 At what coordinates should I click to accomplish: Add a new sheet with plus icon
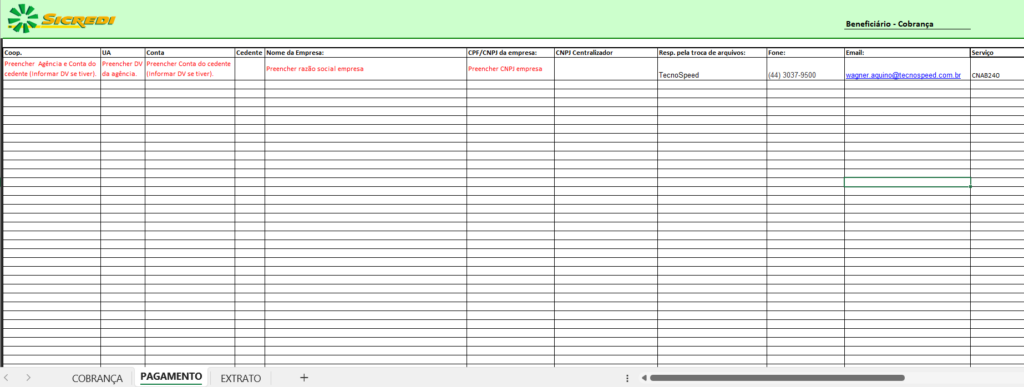pos(304,378)
